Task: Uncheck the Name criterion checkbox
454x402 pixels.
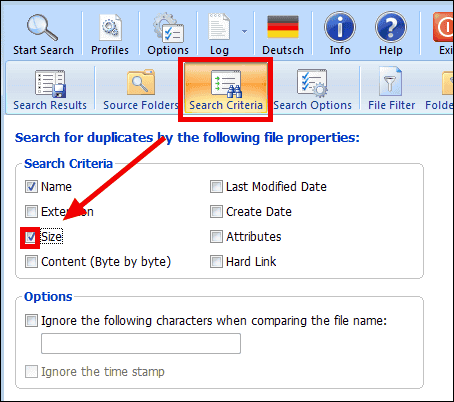Action: pyautogui.click(x=31, y=187)
